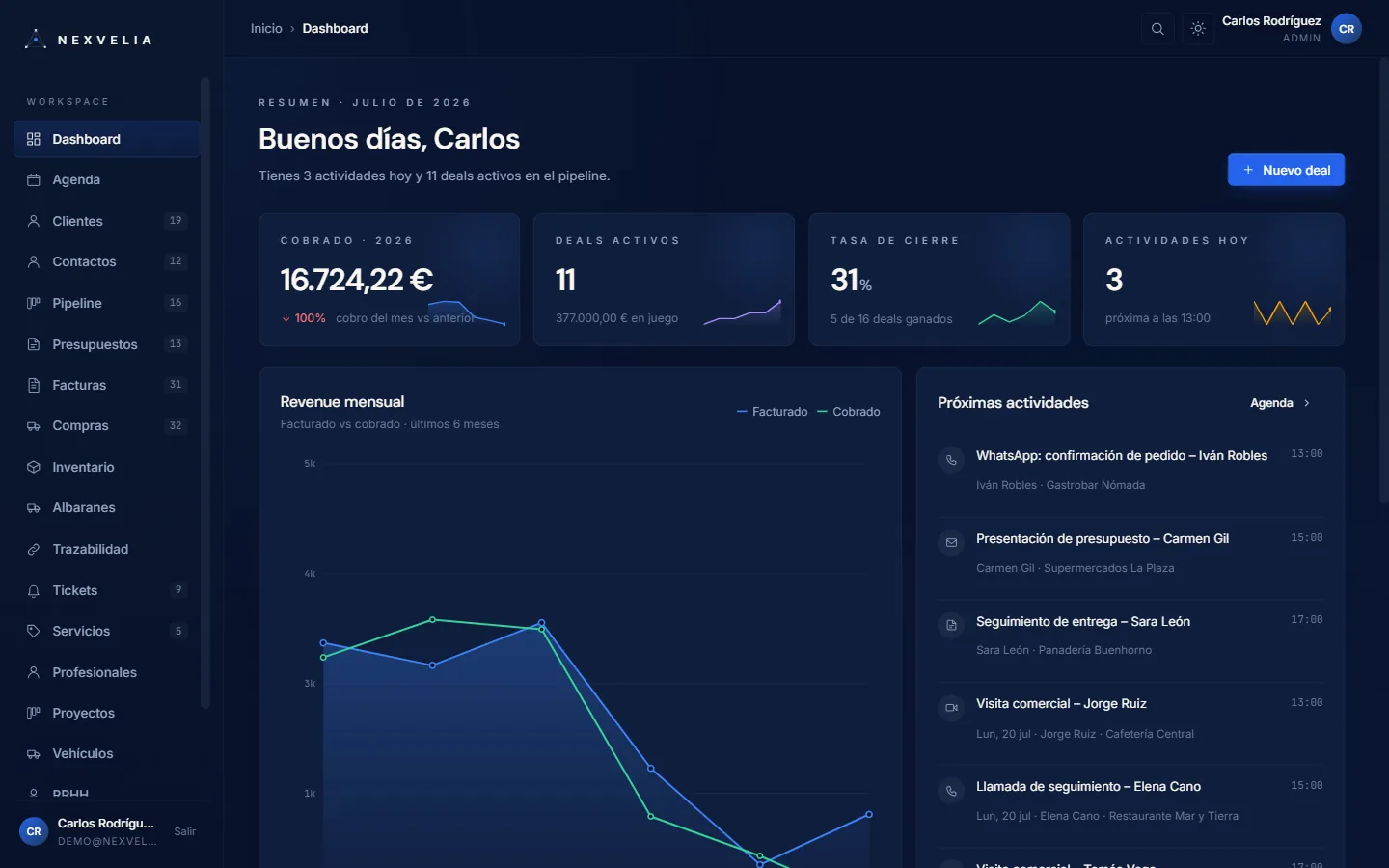The image size is (1389, 868).
Task: Click the Dashboard breadcrumb label
Action: click(x=335, y=29)
